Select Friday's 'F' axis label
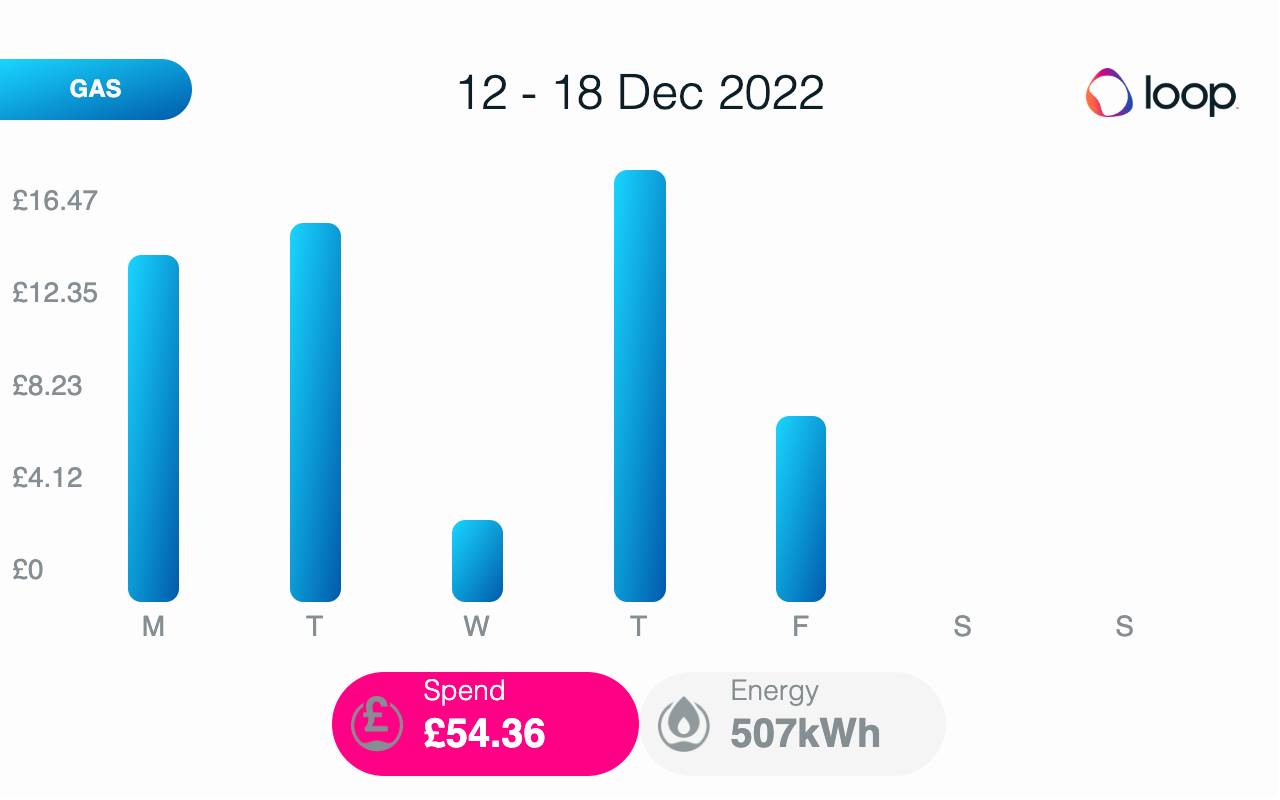The width and height of the screenshot is (1280, 800). 800,626
